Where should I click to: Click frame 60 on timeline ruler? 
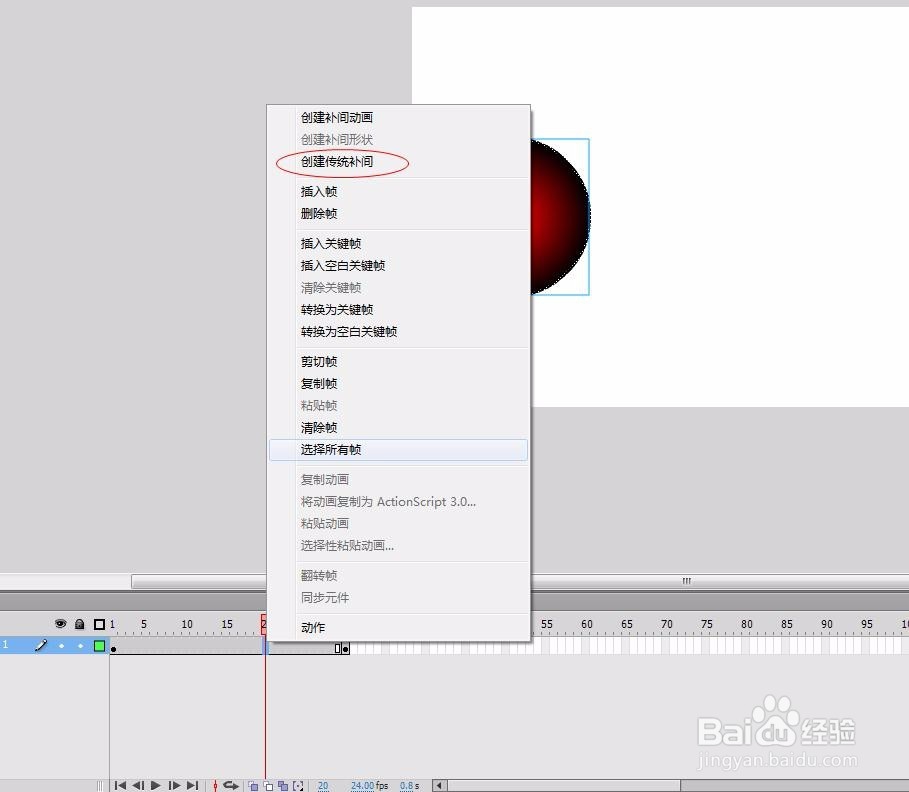[587, 624]
